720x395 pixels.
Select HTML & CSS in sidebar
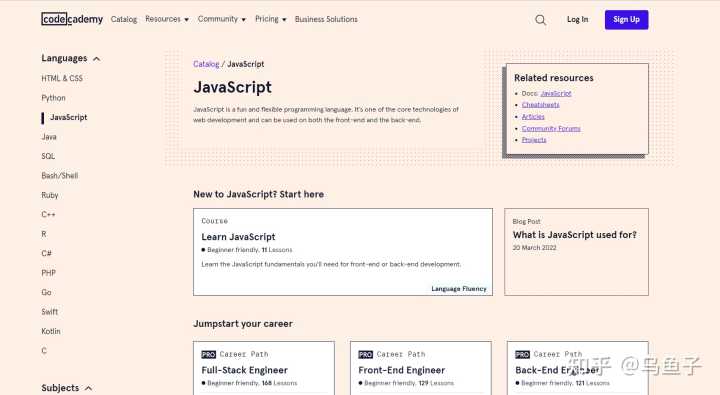pyautogui.click(x=62, y=79)
